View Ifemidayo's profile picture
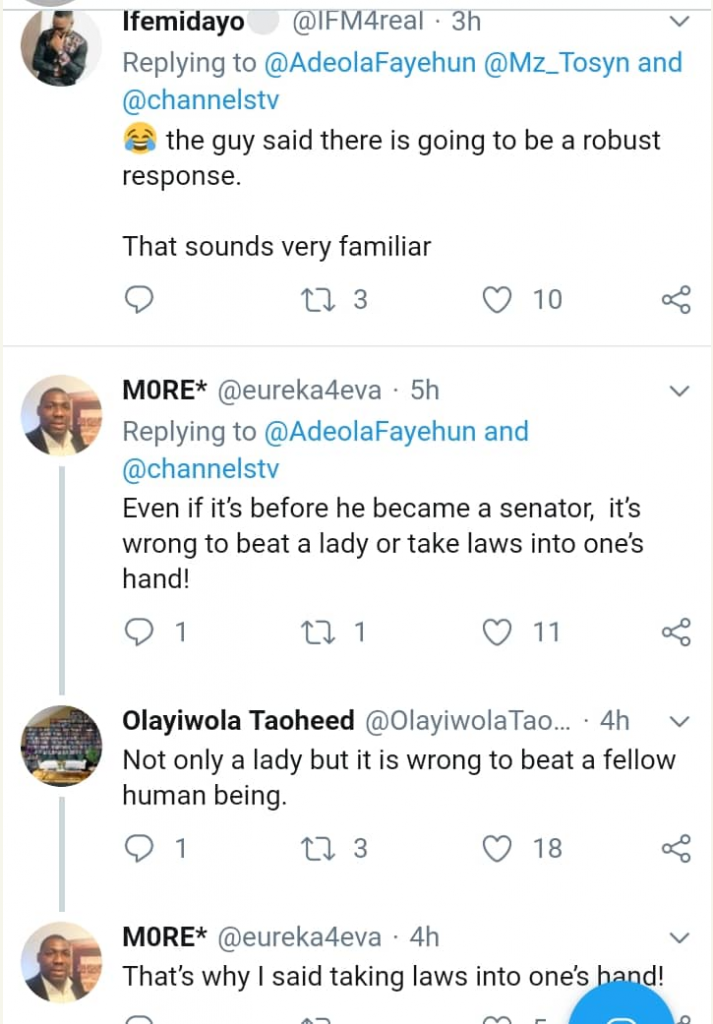The height and width of the screenshot is (1024, 713). 61,47
